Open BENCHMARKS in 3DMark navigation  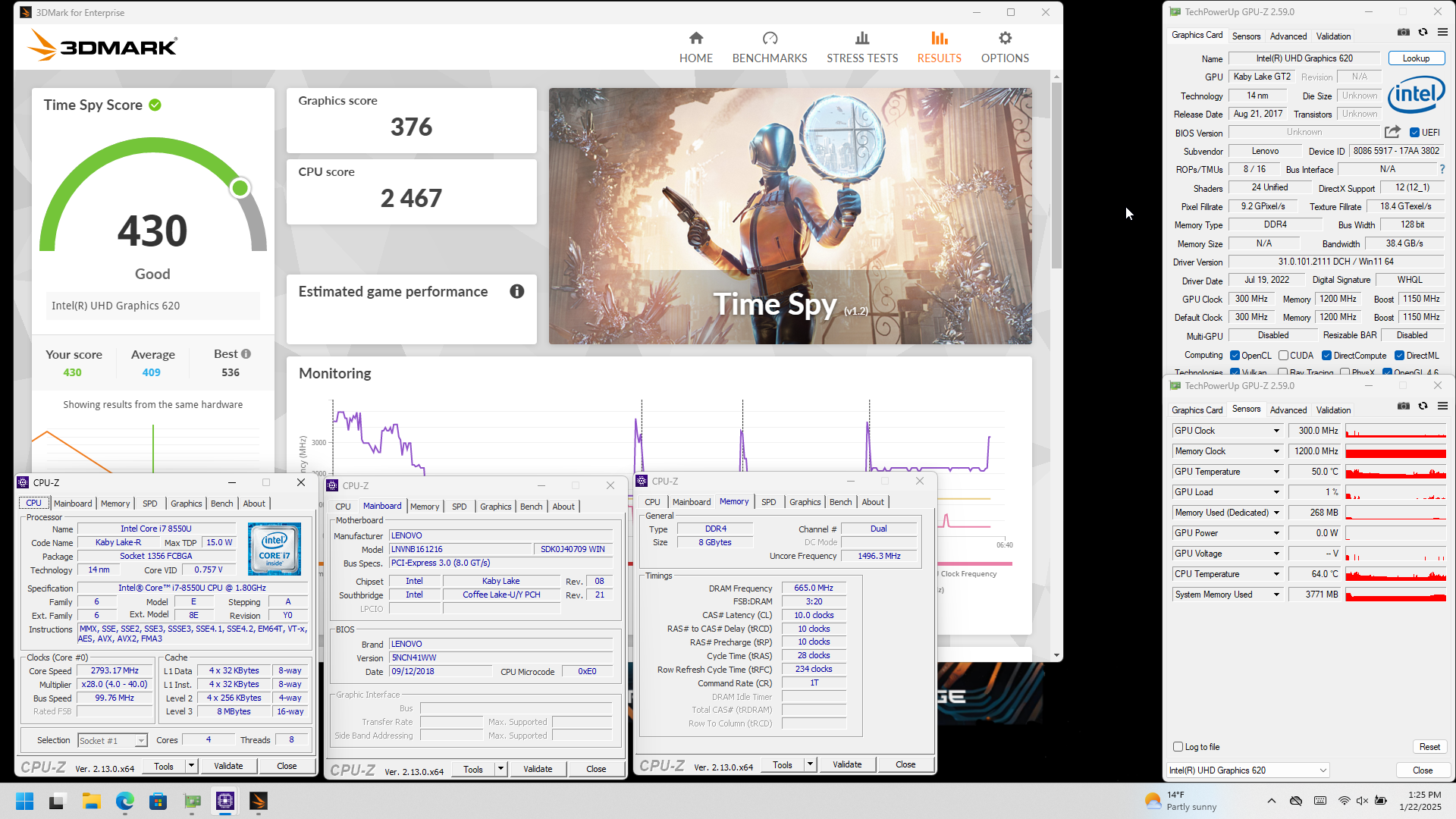[x=769, y=47]
